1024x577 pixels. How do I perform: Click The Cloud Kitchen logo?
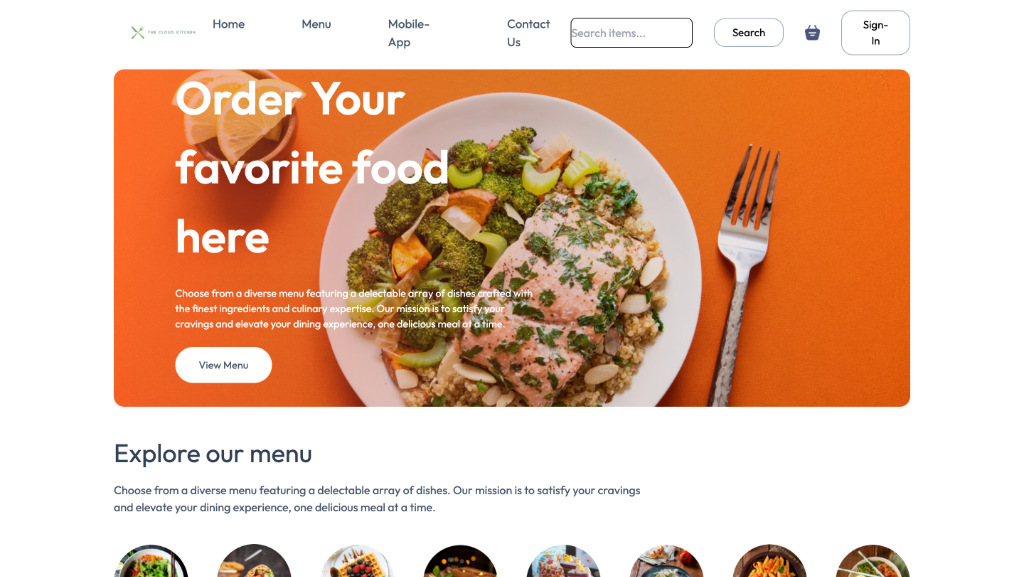click(163, 32)
